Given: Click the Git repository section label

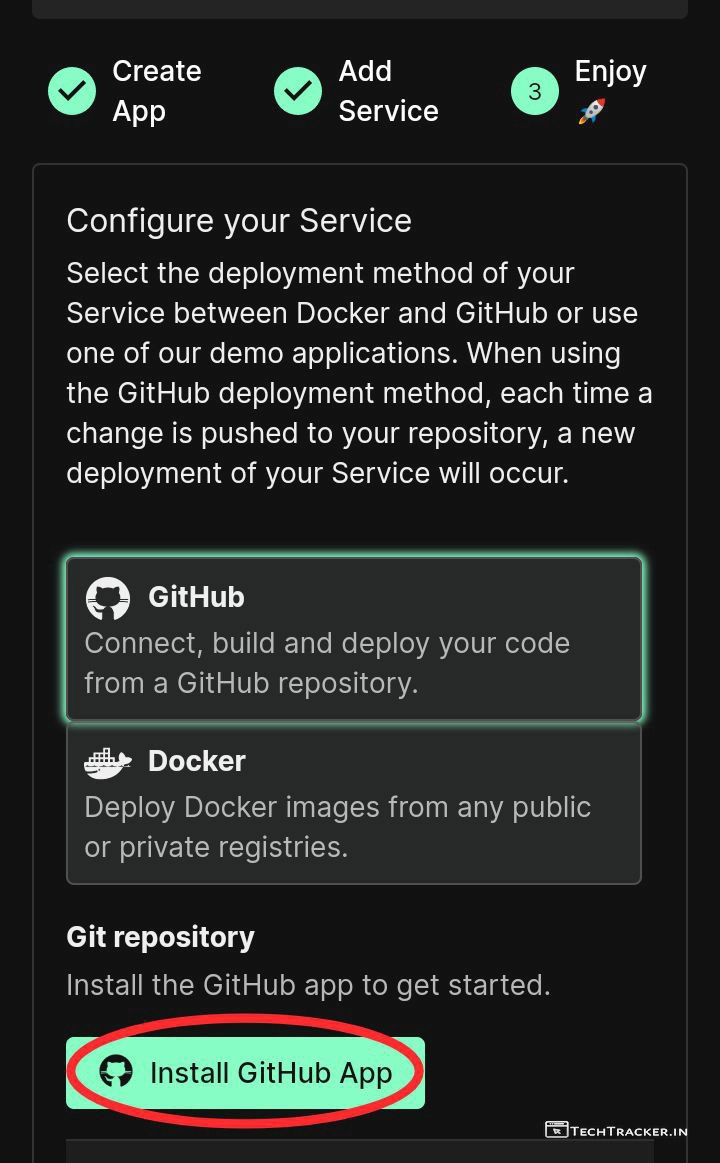Looking at the screenshot, I should (x=160, y=937).
